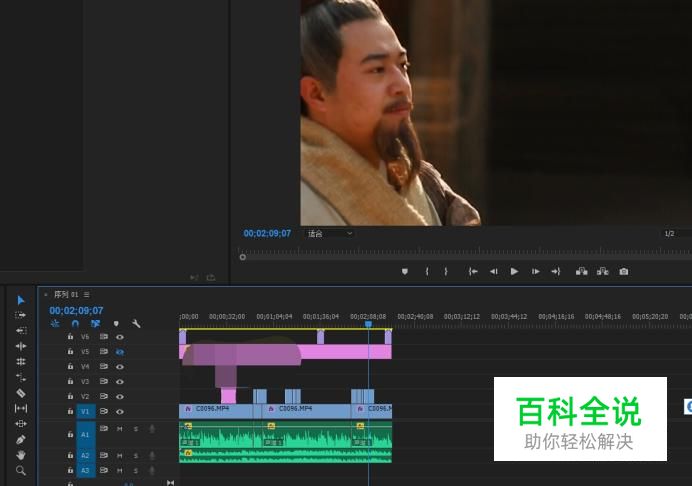
Task: Hide track V3 with eye icon
Action: 120,382
